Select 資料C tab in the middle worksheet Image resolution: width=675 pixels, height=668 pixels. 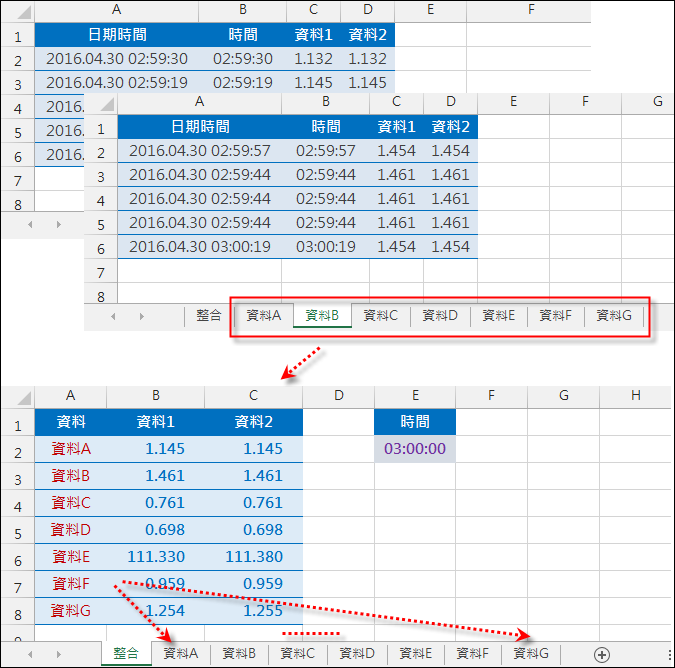381,315
